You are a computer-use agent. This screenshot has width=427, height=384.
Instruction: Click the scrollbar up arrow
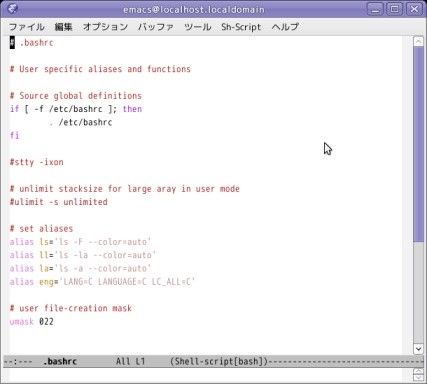point(418,41)
